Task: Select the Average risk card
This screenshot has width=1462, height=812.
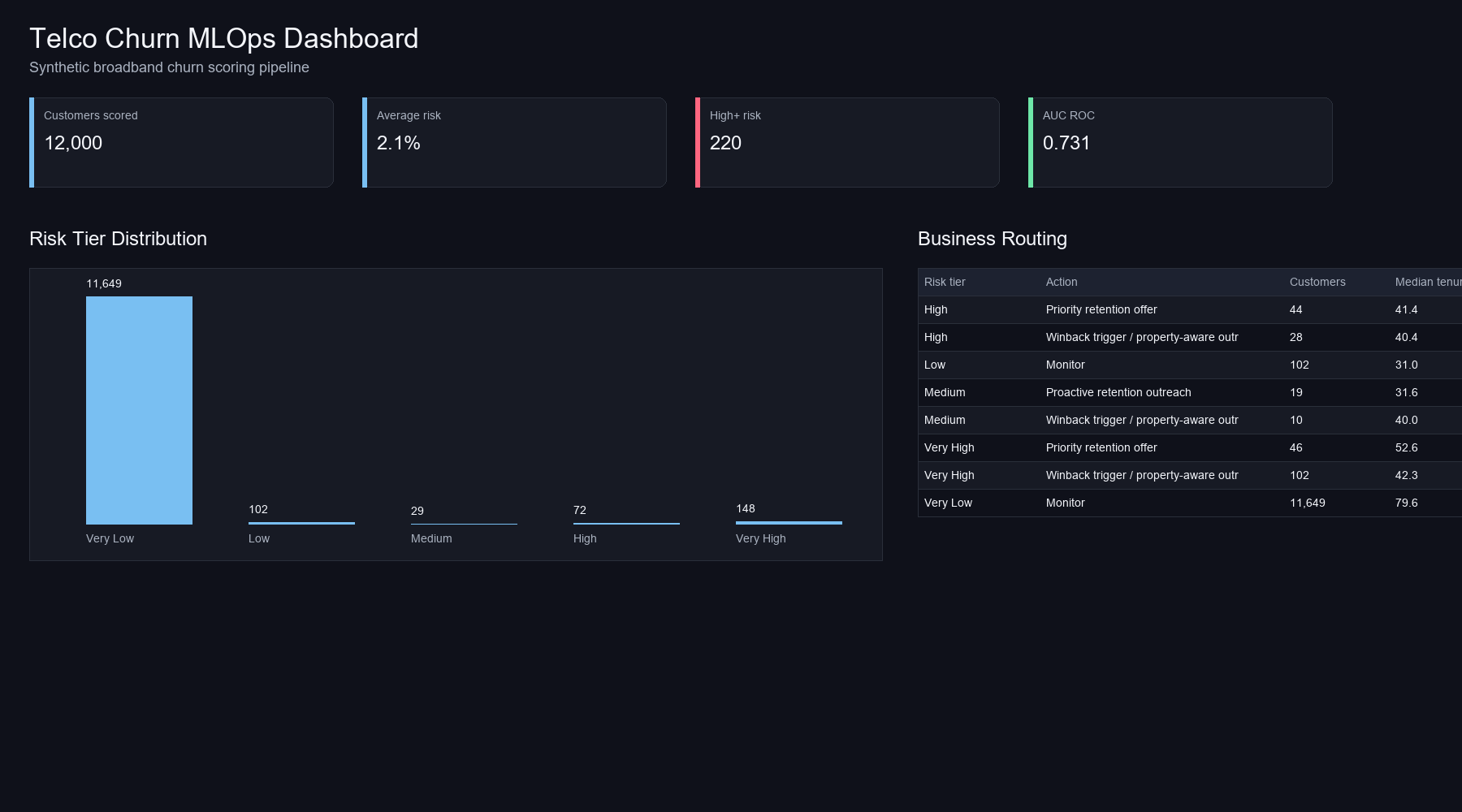Action: pyautogui.click(x=514, y=142)
